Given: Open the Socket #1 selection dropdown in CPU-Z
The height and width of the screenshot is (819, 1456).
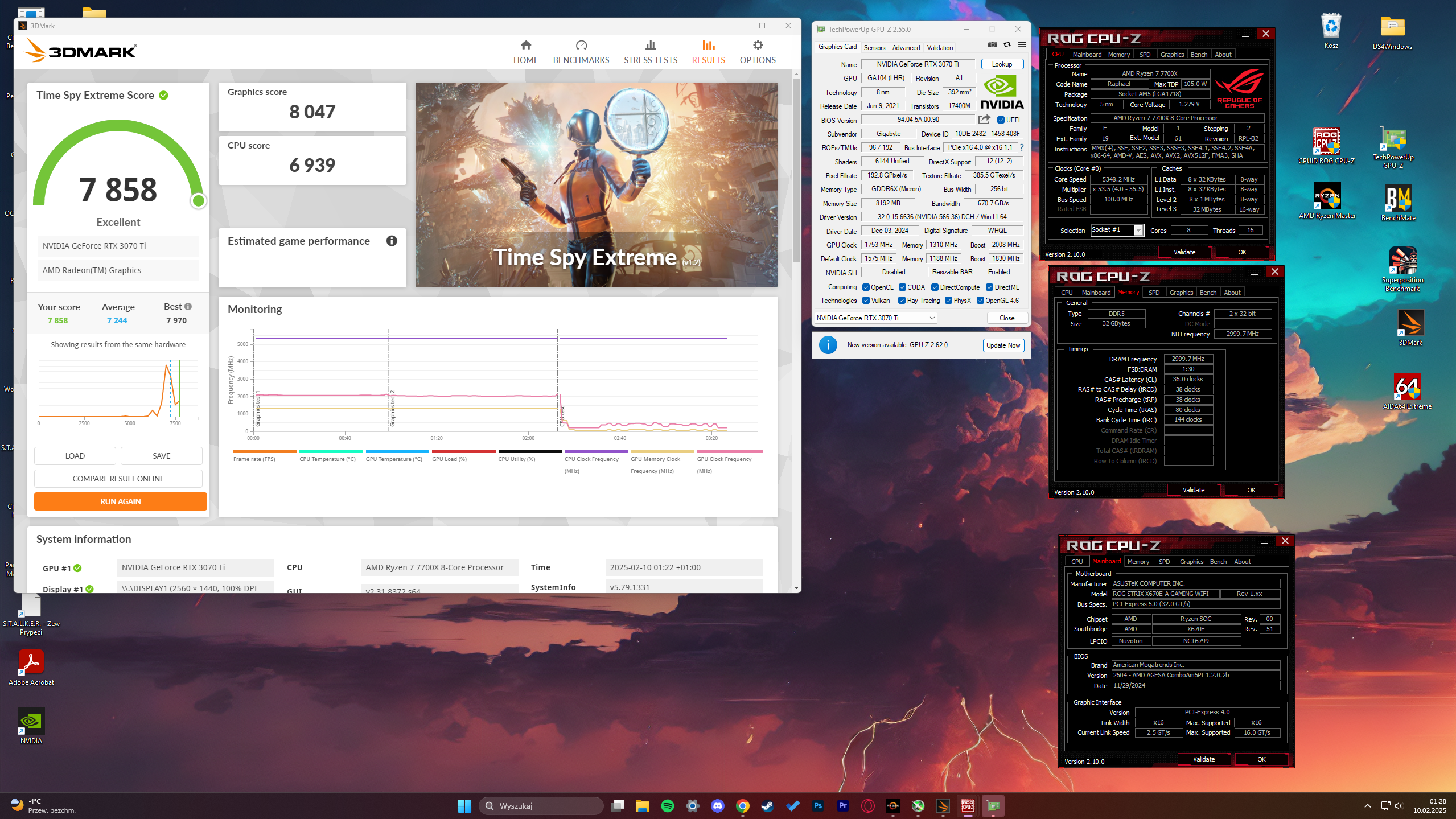Looking at the screenshot, I should tap(1117, 230).
